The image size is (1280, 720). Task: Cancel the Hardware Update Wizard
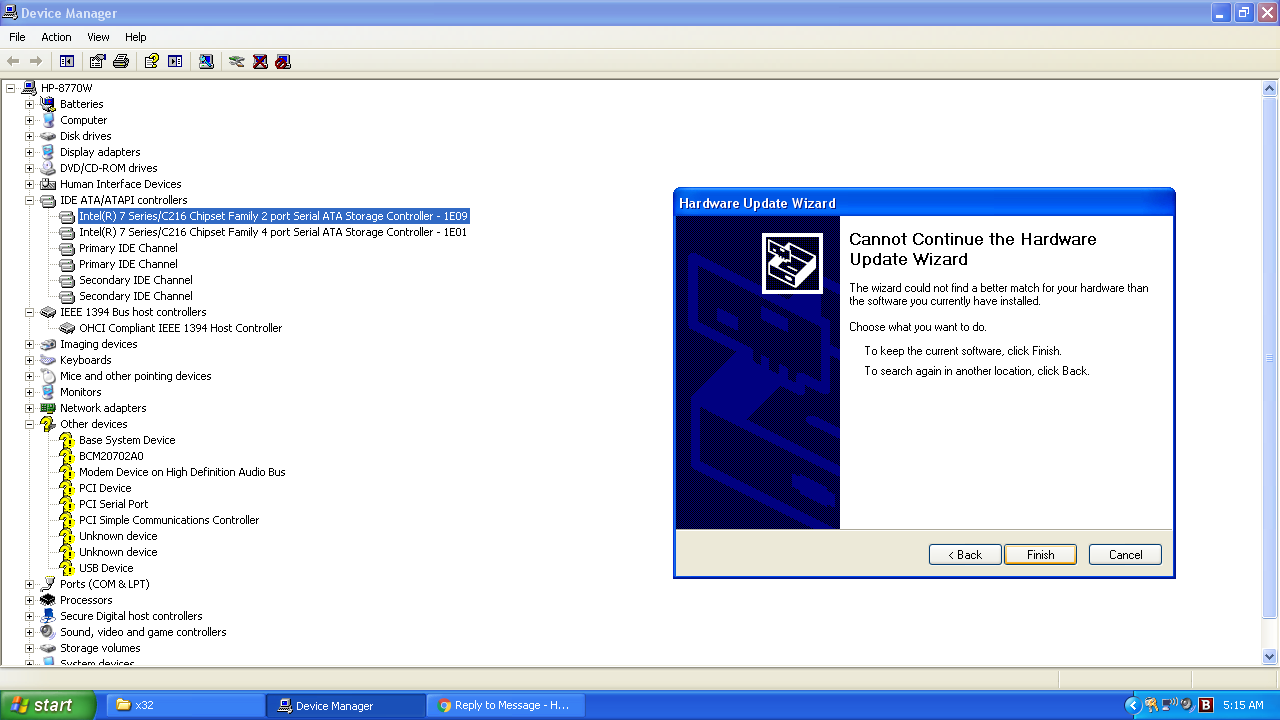[1125, 555]
